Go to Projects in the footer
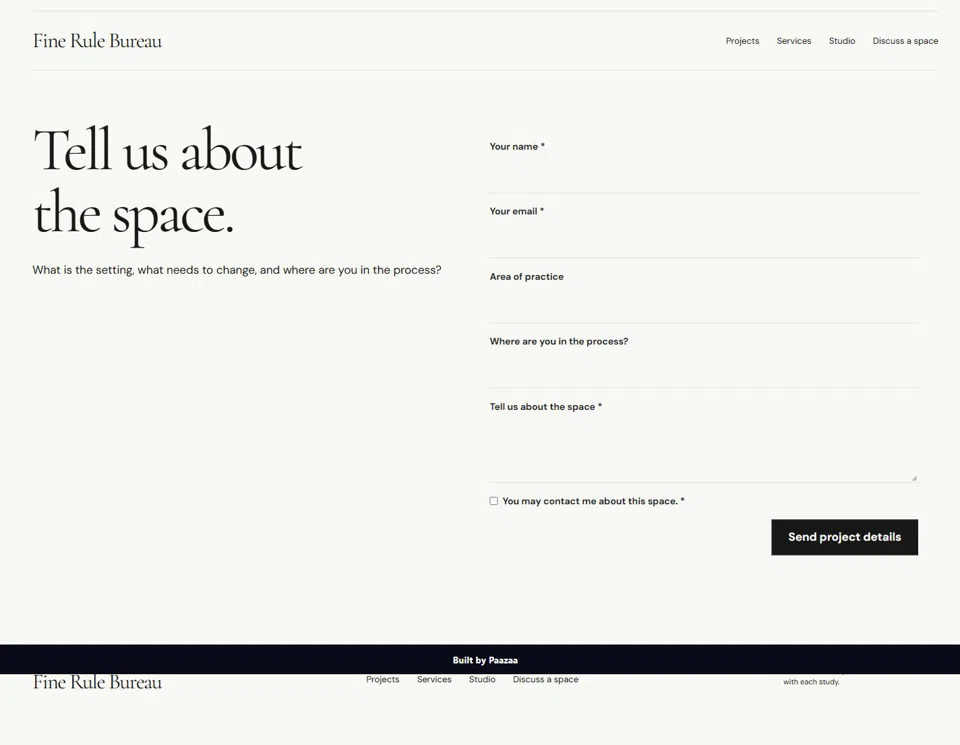 click(383, 679)
